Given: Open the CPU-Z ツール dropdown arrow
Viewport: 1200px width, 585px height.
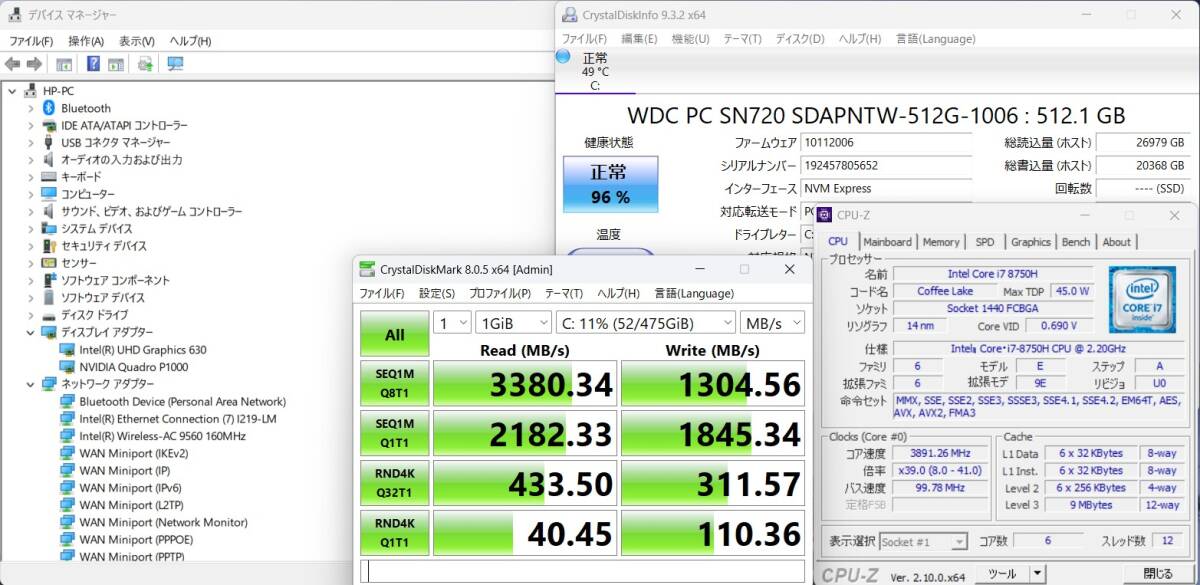Looking at the screenshot, I should pos(1038,573).
